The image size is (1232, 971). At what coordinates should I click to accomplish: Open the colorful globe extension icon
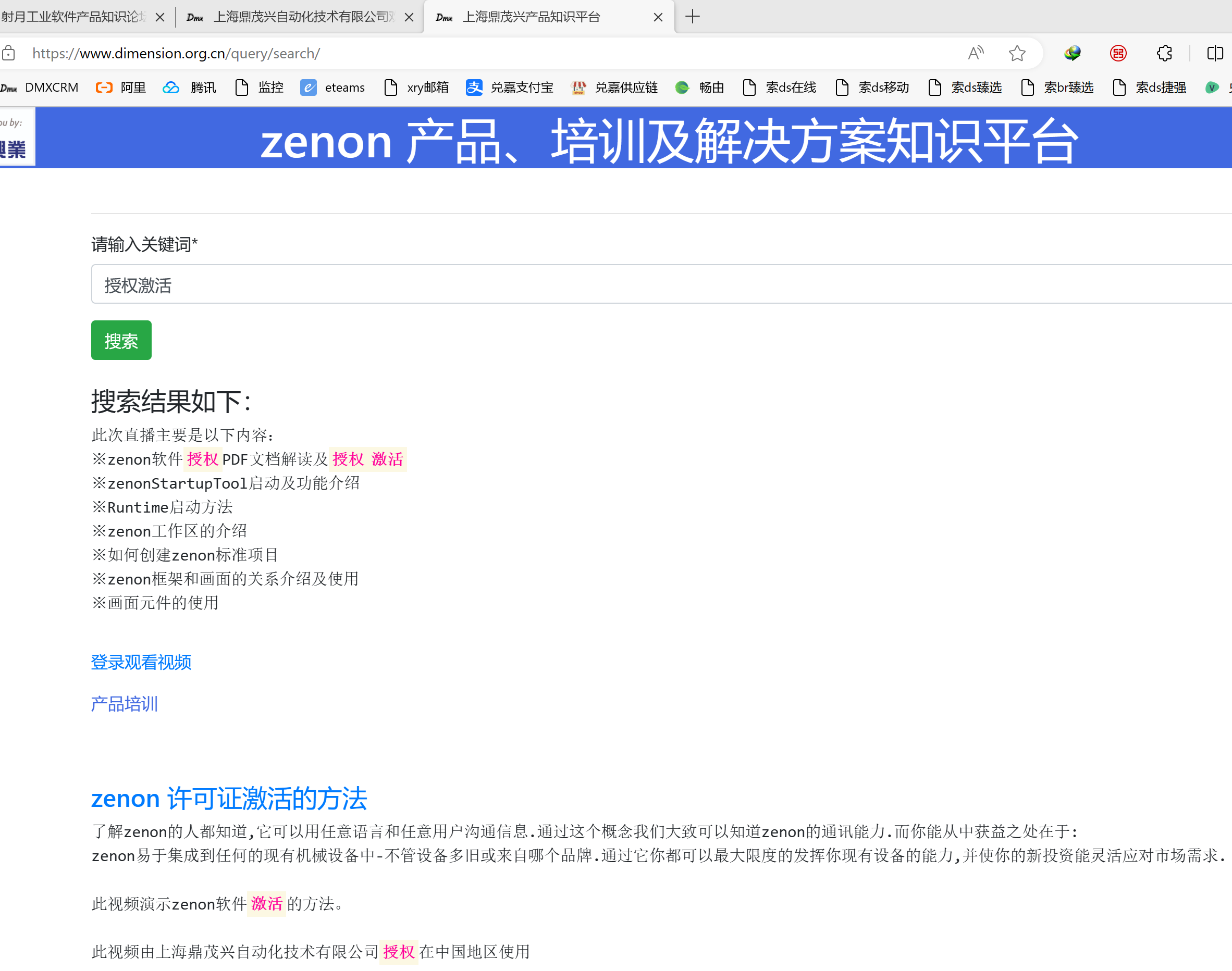pos(1072,54)
